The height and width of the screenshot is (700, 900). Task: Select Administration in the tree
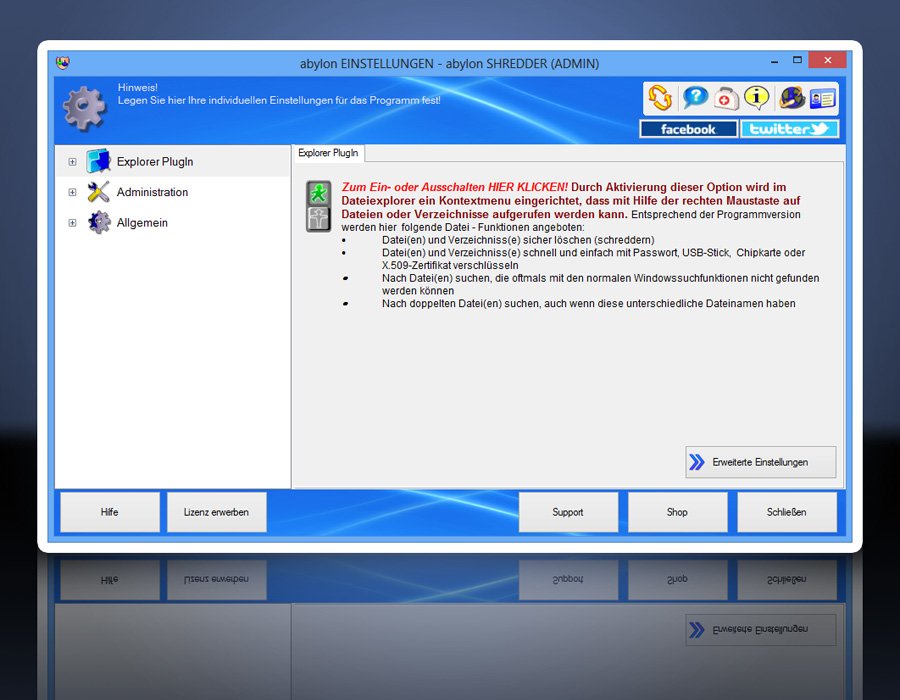152,192
